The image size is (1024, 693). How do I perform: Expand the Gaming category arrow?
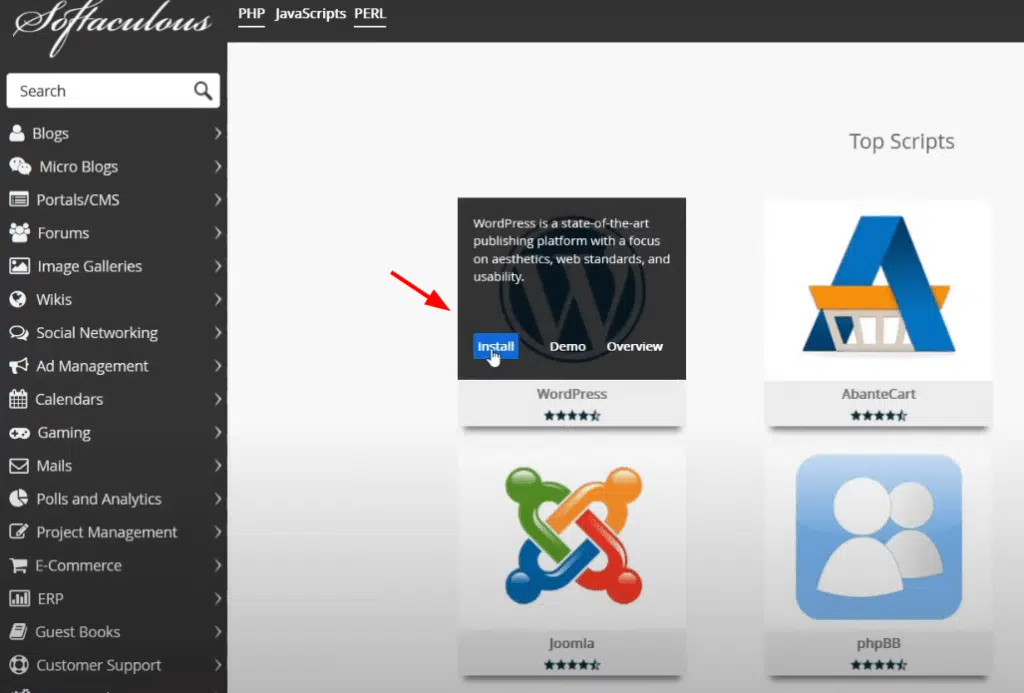coord(217,432)
